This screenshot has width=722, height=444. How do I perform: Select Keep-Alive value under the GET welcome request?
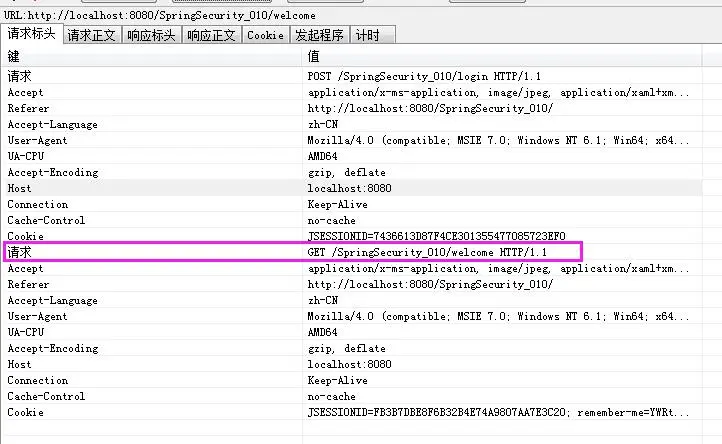pos(338,380)
